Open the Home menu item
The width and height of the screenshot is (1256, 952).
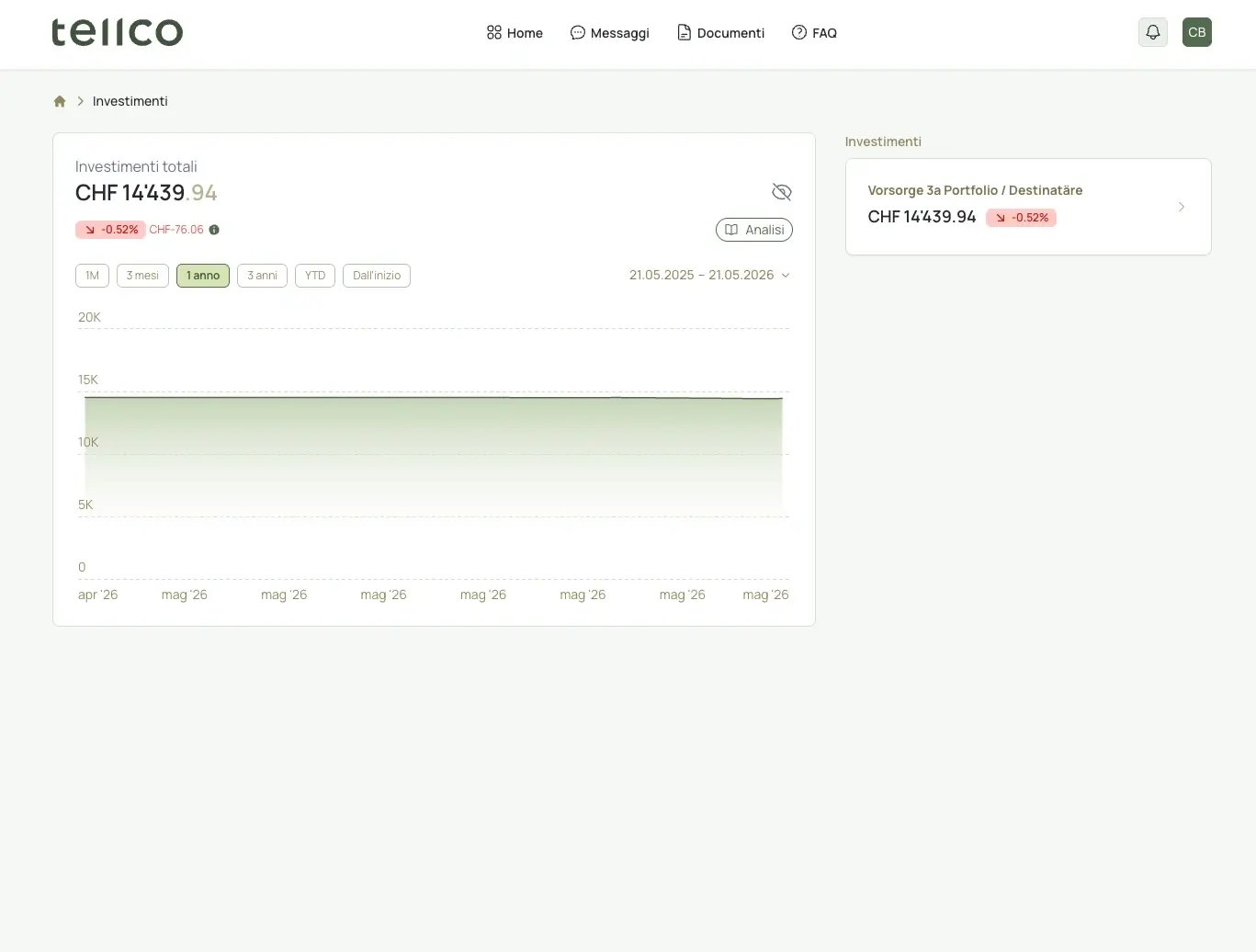pyautogui.click(x=515, y=33)
